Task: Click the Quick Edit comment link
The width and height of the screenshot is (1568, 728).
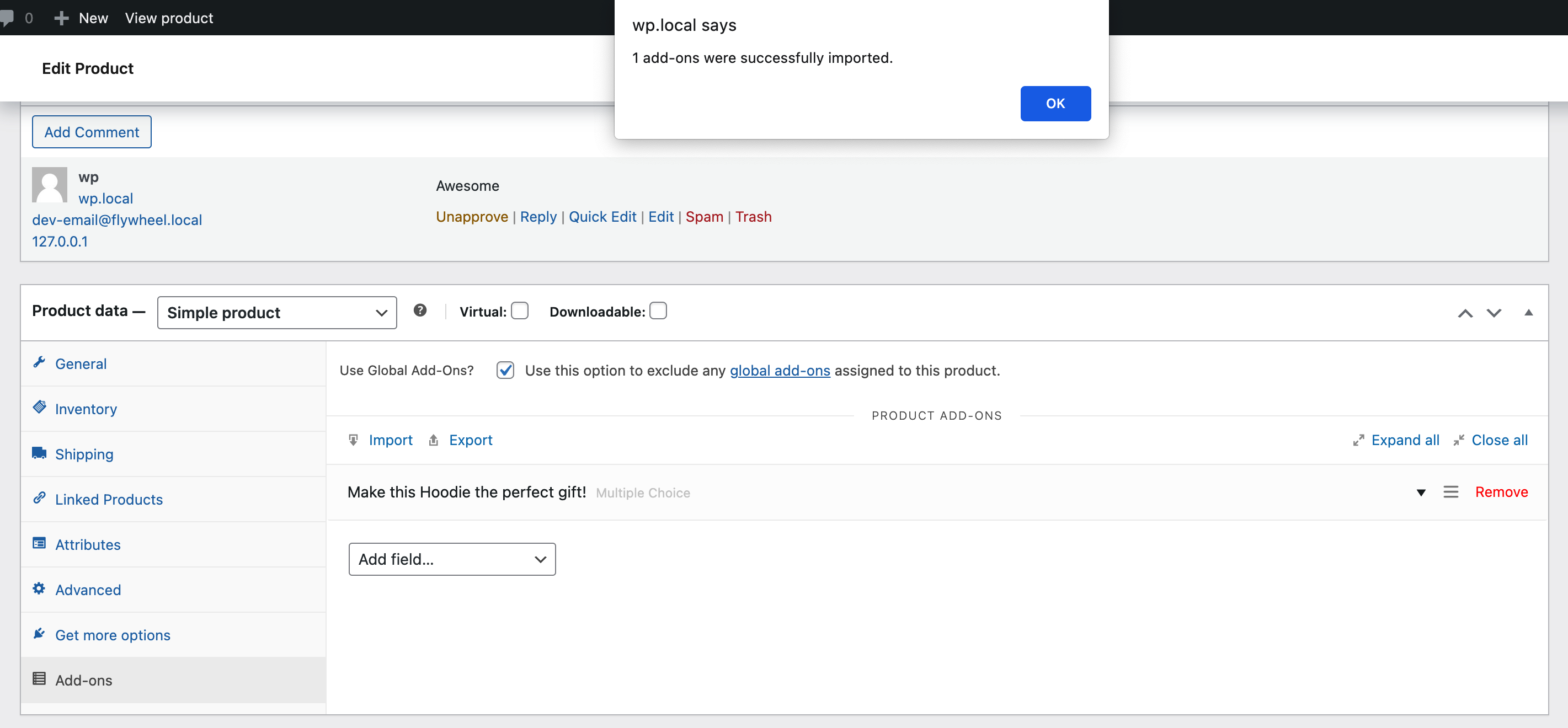Action: click(602, 217)
